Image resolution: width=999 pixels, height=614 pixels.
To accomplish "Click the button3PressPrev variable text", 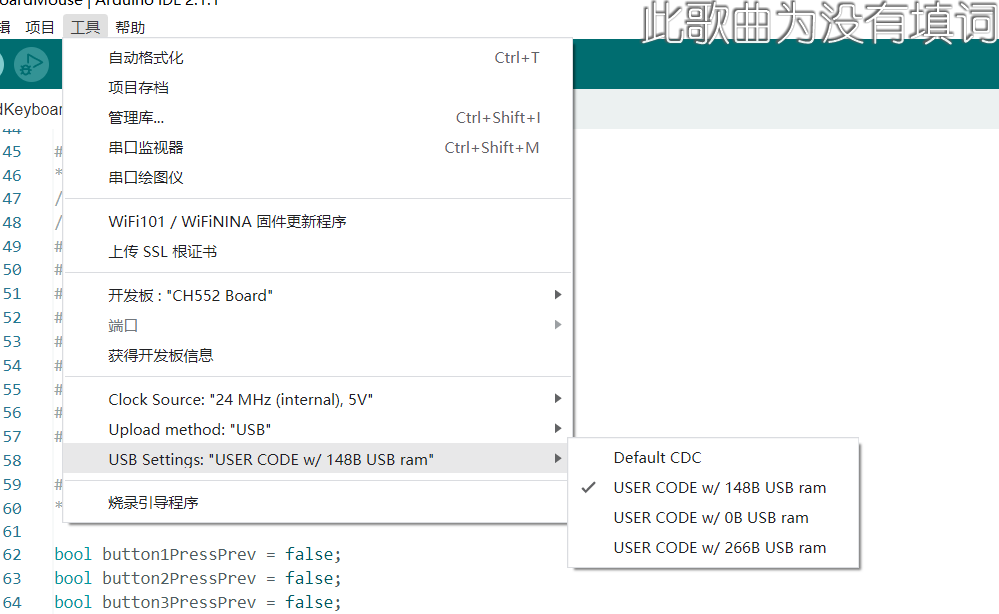I will (x=179, y=603).
